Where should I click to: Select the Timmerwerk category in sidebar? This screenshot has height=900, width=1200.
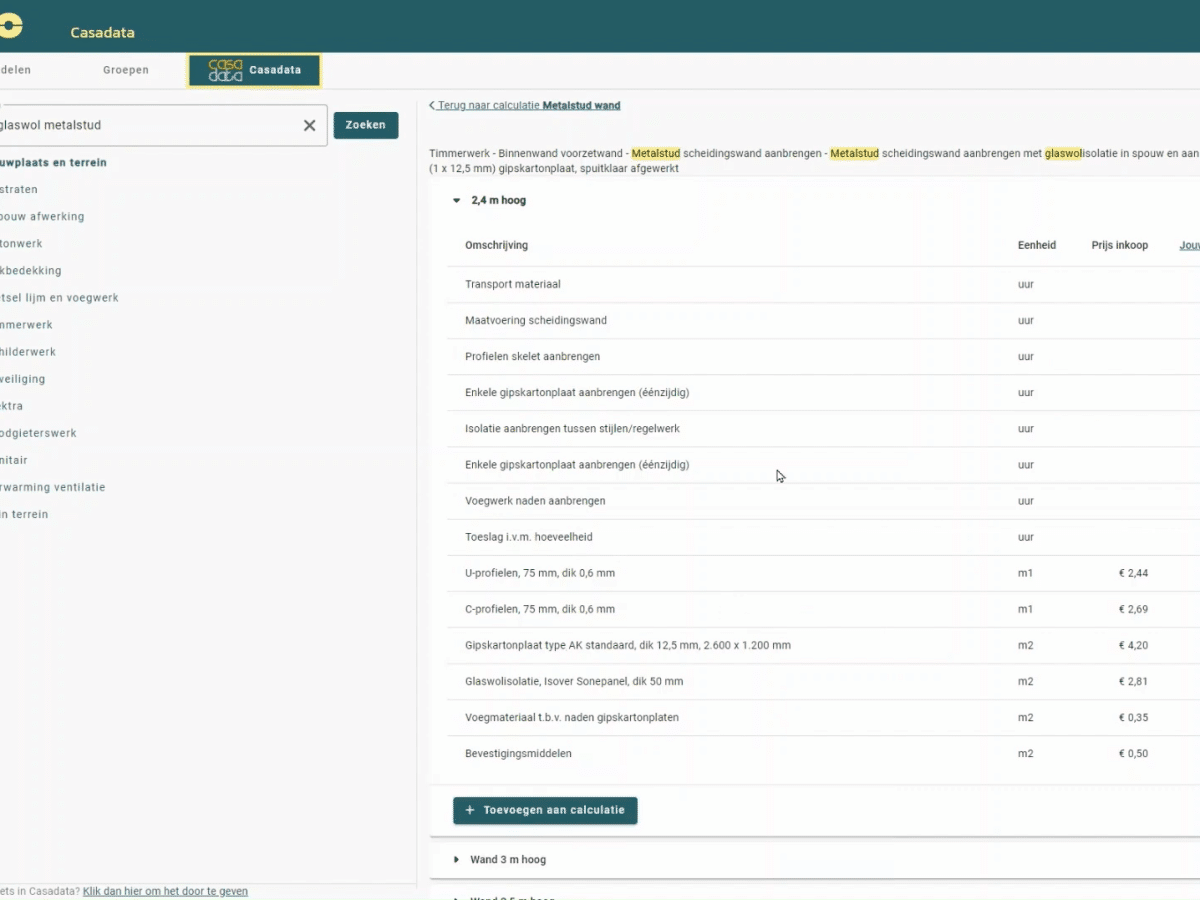pos(27,325)
